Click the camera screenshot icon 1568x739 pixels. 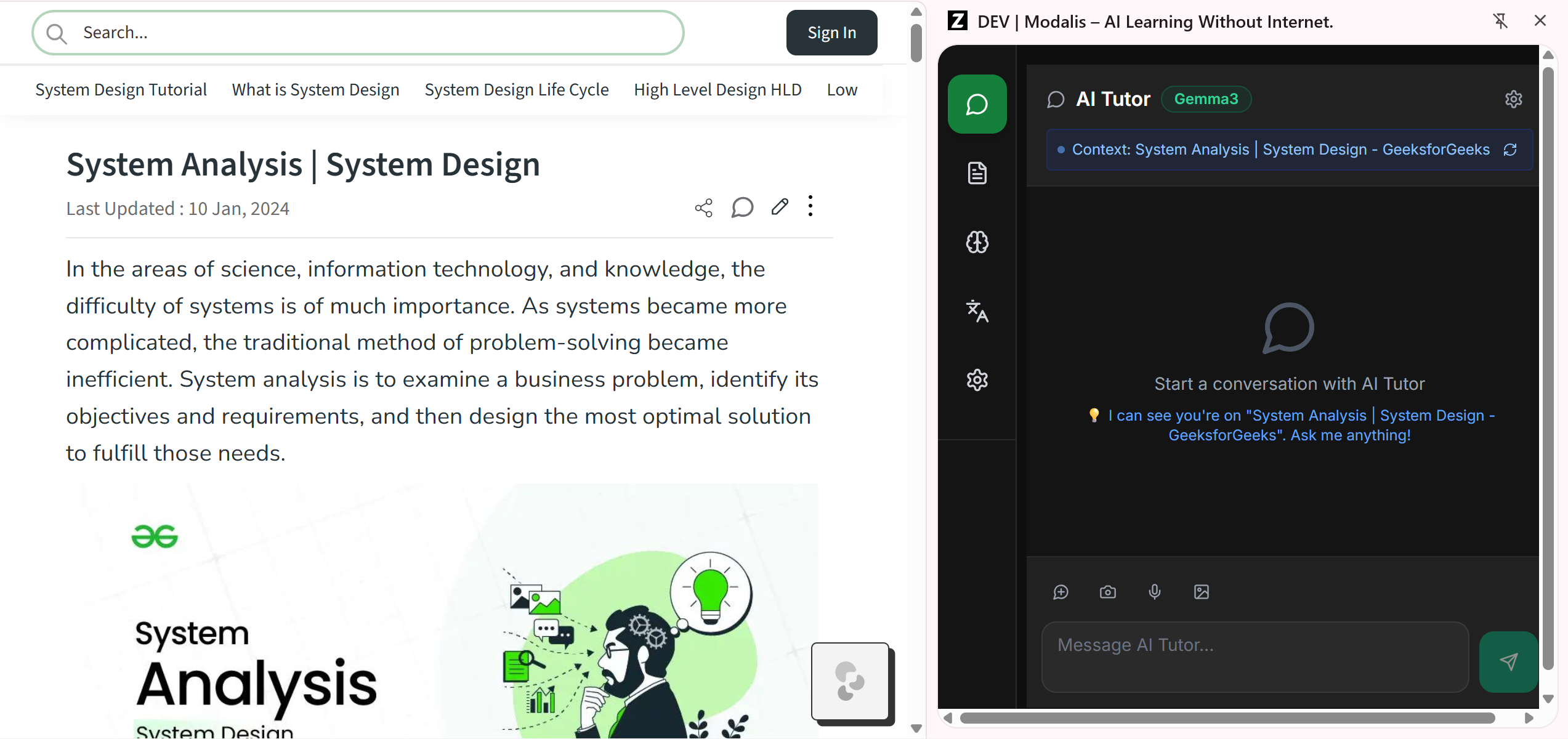pyautogui.click(x=1107, y=592)
